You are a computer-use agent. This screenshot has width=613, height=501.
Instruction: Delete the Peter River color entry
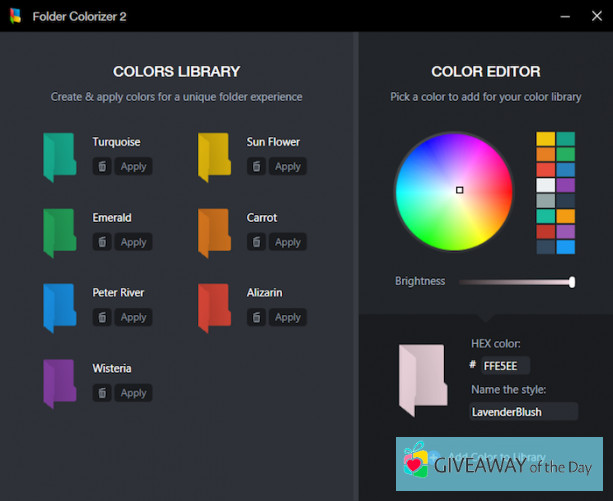click(x=102, y=317)
